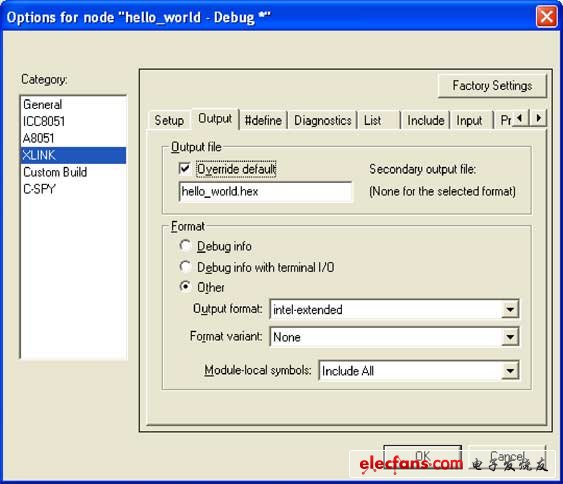Close the Options dialog window
This screenshot has height=484, width=563.
click(546, 17)
